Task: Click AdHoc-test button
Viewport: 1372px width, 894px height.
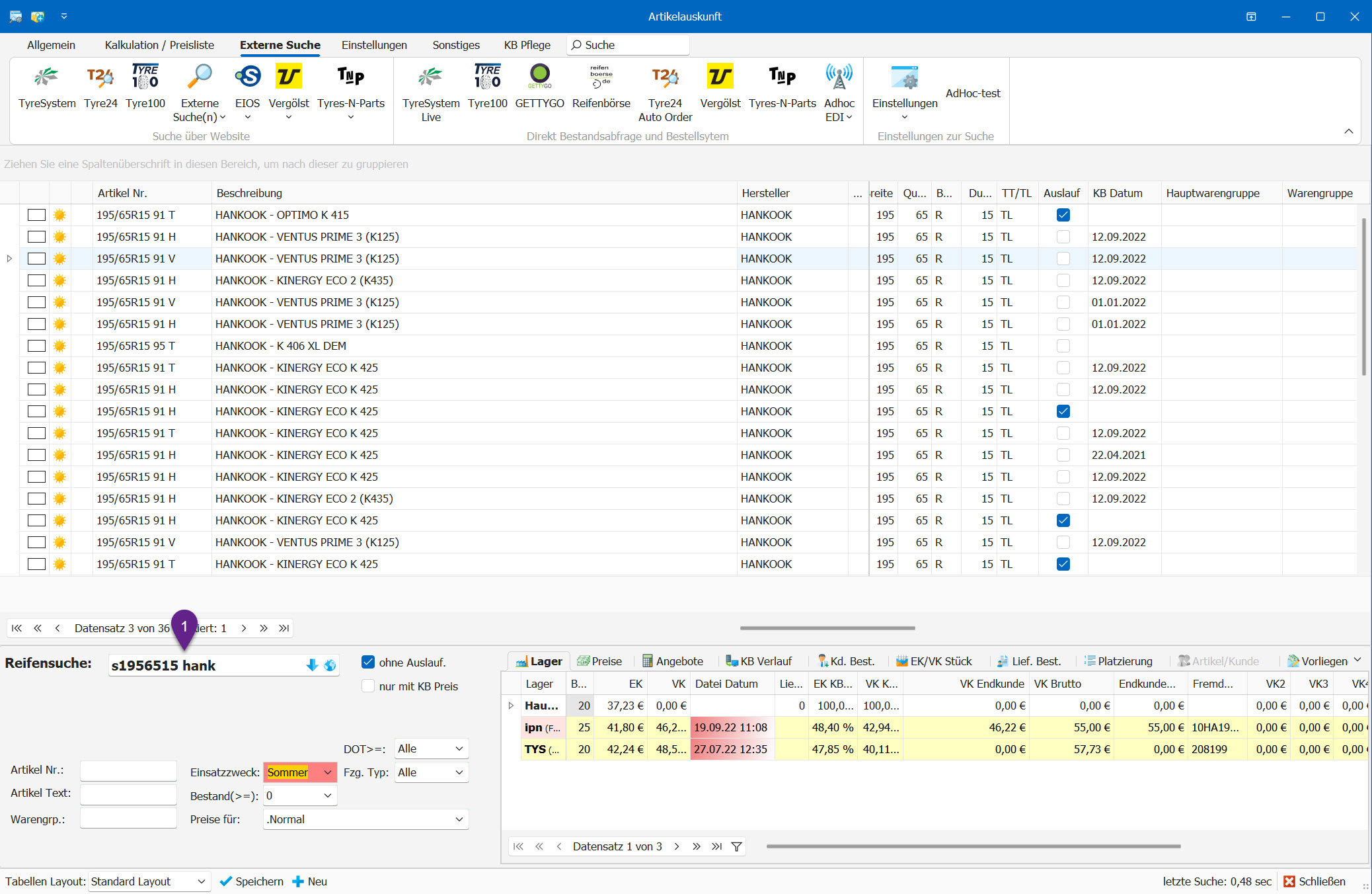Action: coord(973,93)
